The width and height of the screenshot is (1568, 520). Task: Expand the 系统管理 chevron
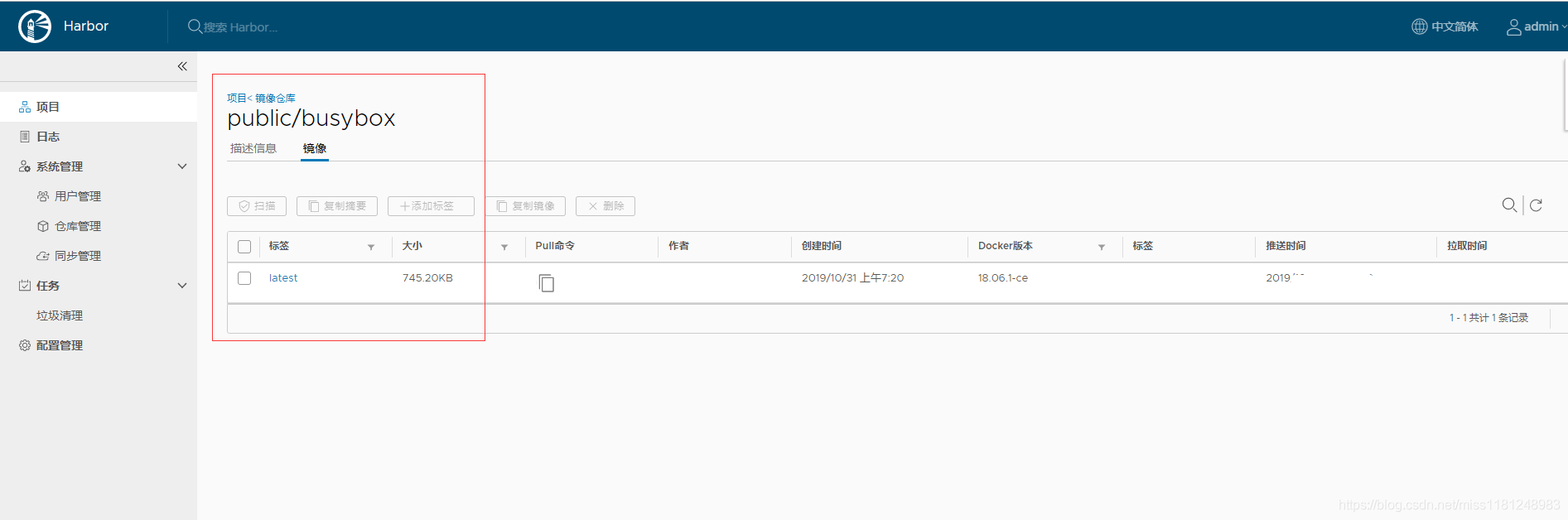click(182, 166)
